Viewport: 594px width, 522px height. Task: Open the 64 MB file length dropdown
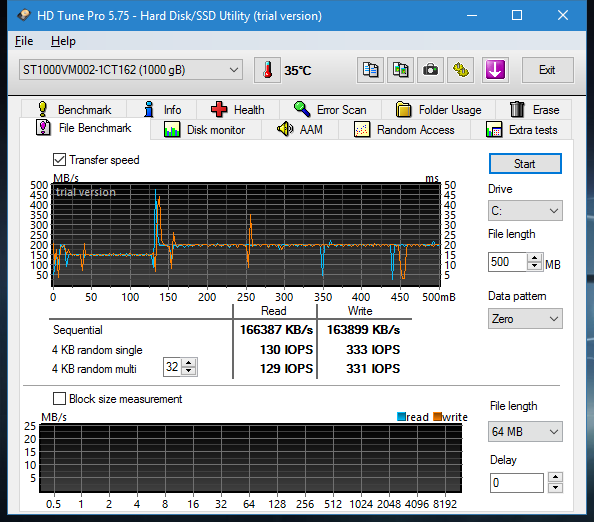[525, 431]
